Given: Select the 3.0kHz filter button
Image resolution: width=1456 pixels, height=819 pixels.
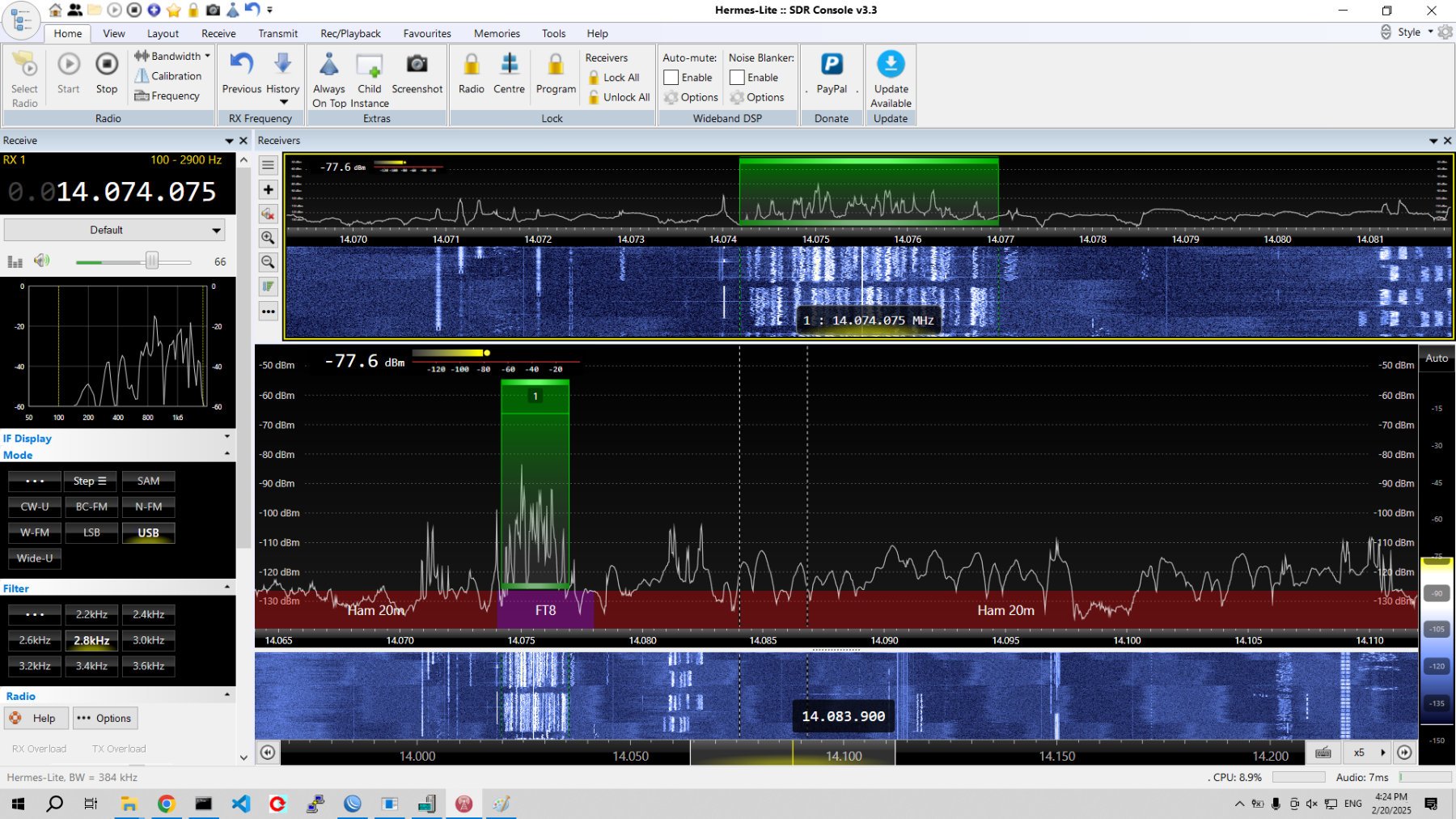Looking at the screenshot, I should 148,640.
